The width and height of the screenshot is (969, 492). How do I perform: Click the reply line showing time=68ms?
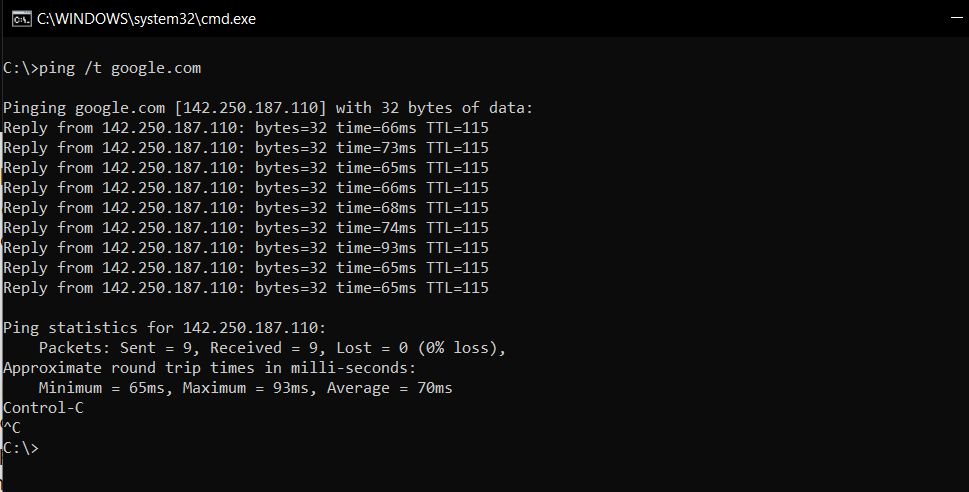[246, 208]
